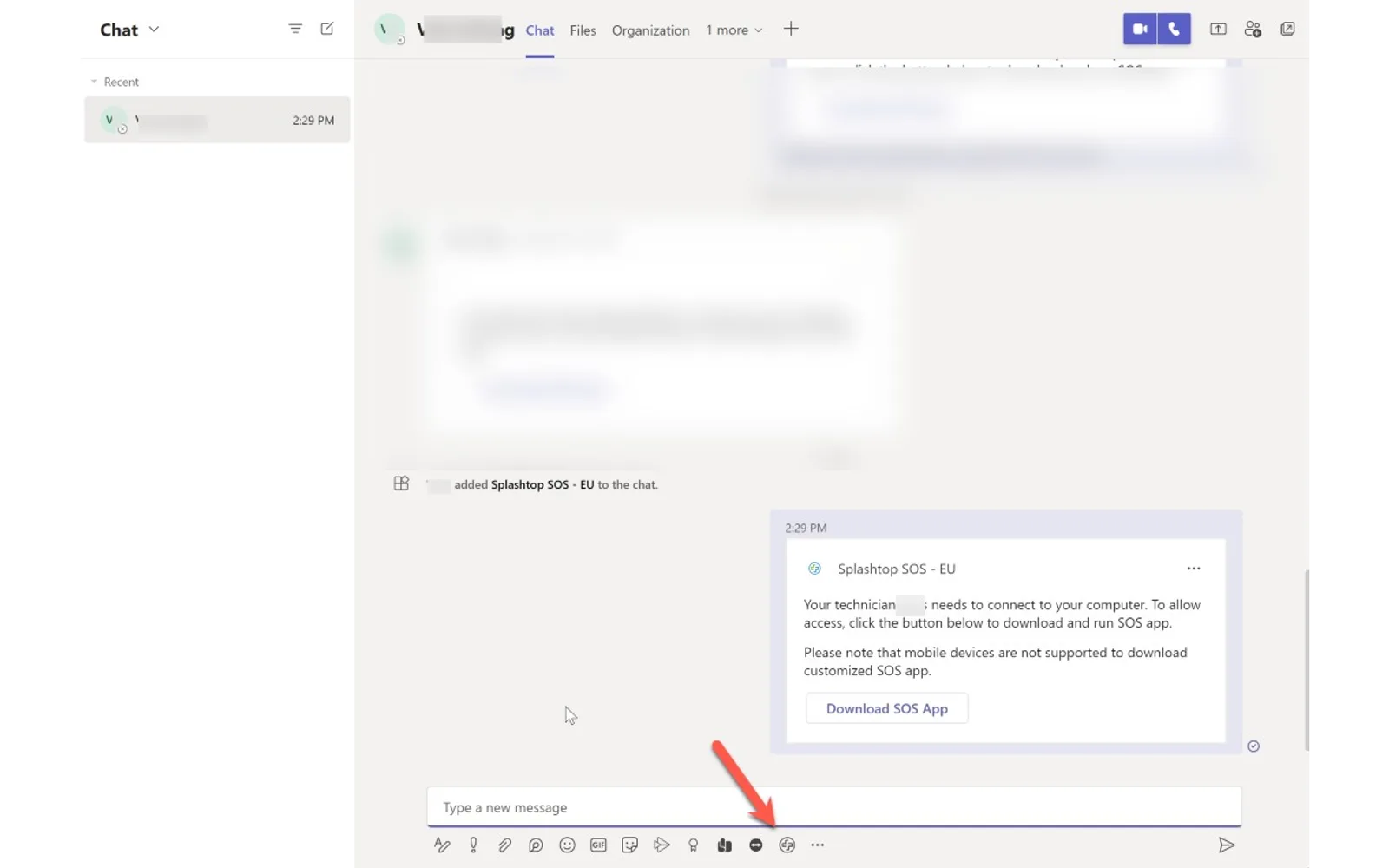The width and height of the screenshot is (1389, 868).
Task: Filter the chat list
Action: pyautogui.click(x=295, y=29)
